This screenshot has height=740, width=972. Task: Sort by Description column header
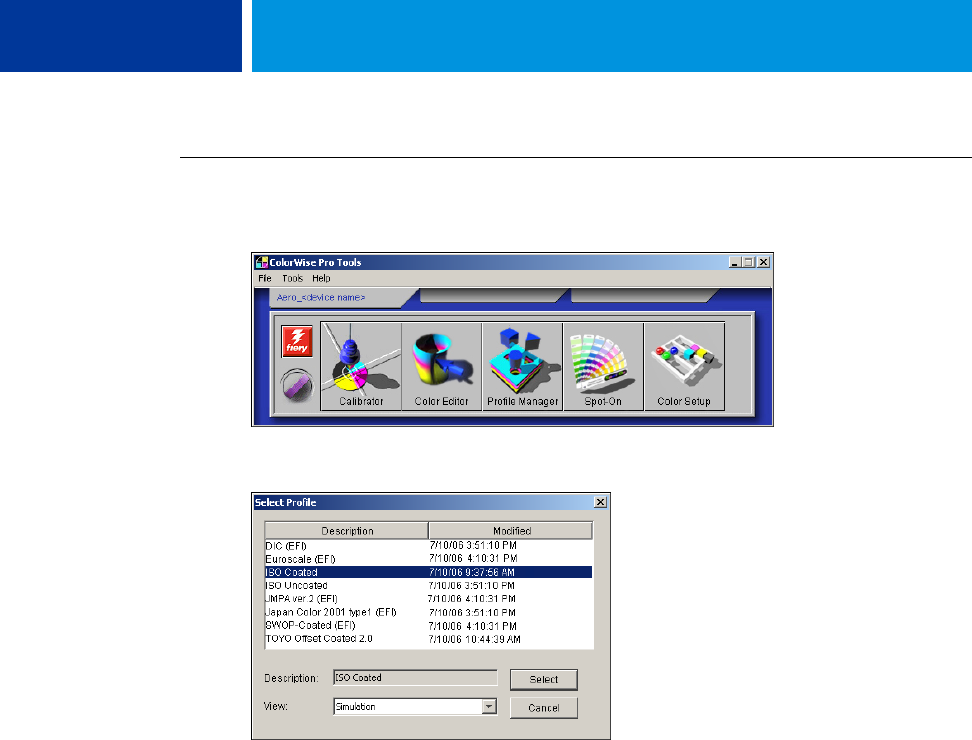347,531
